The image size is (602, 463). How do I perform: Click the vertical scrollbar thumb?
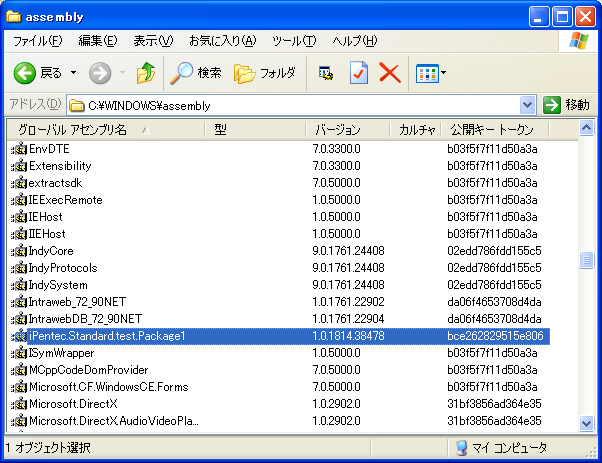tap(586, 260)
